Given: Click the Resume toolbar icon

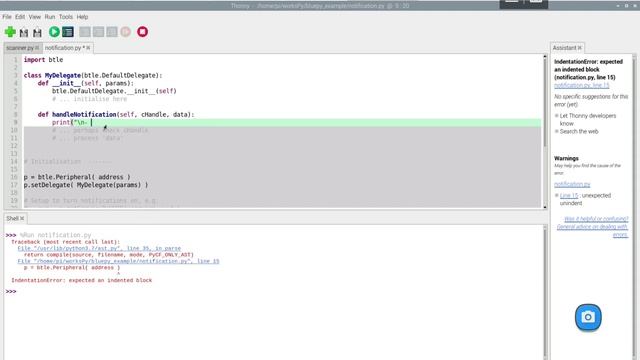Looking at the screenshot, I should click(x=126, y=32).
